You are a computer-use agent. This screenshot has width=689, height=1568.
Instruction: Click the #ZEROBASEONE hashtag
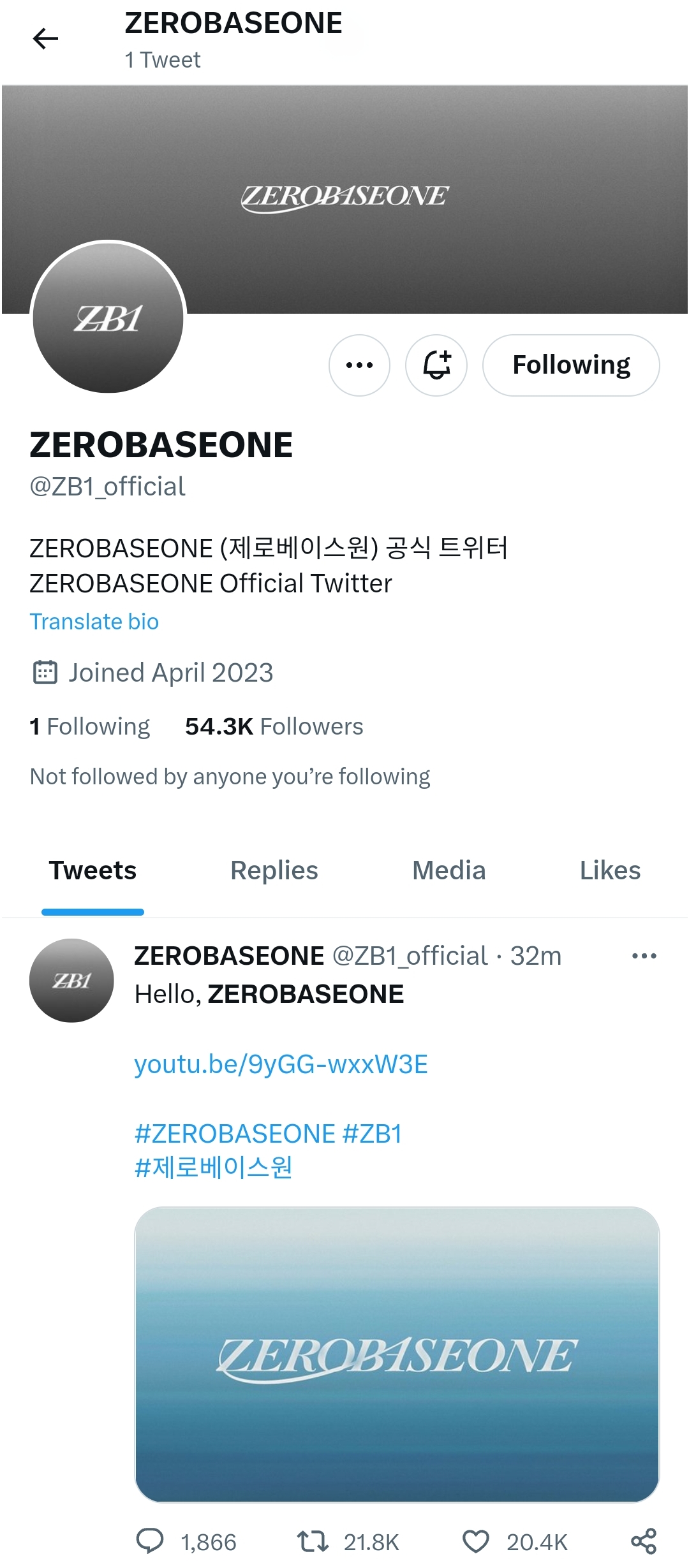coord(235,1134)
